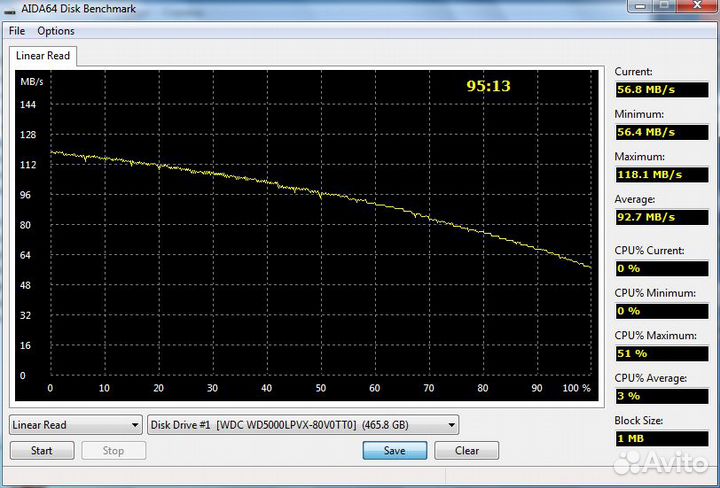This screenshot has width=720, height=488.
Task: Click the 100 % label on graph axis
Action: 576,388
